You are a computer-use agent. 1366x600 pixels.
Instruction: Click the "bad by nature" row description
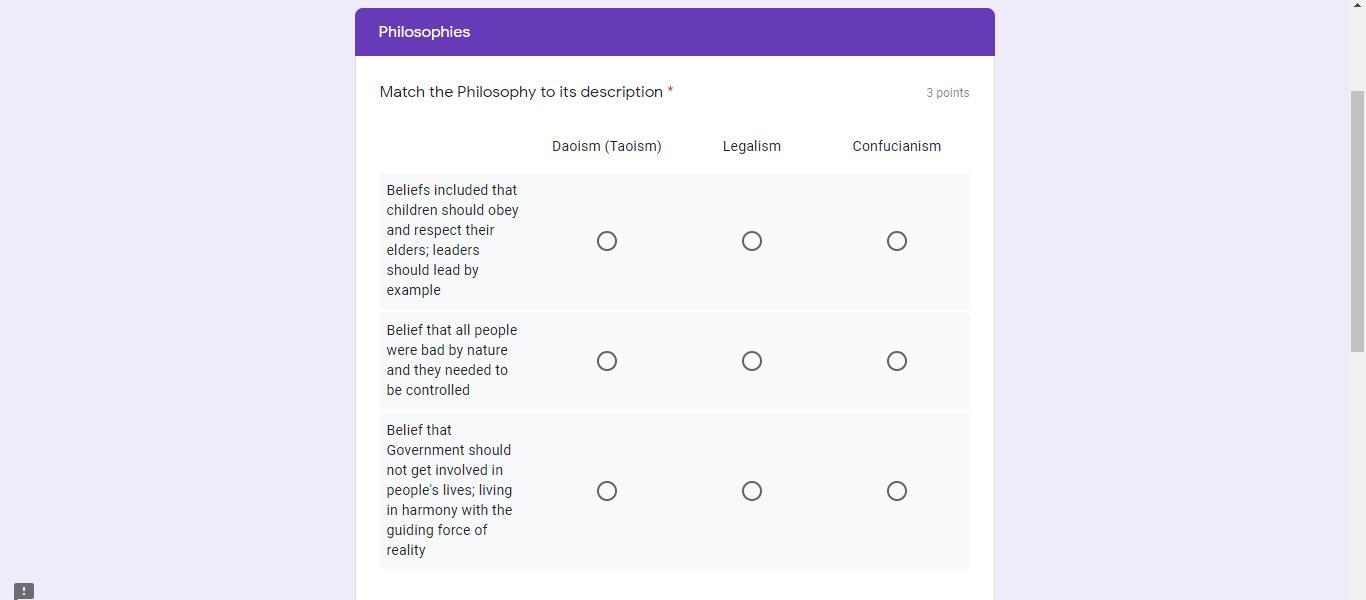pos(452,360)
